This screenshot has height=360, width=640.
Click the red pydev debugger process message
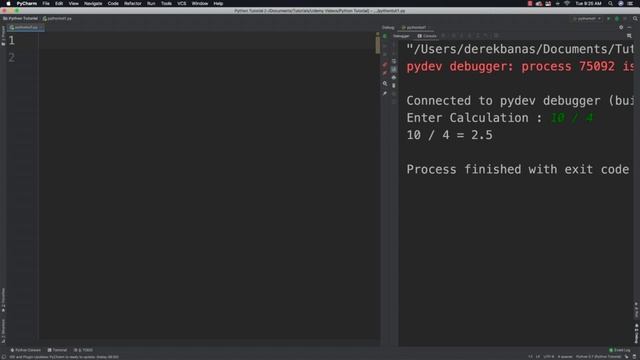520,67
